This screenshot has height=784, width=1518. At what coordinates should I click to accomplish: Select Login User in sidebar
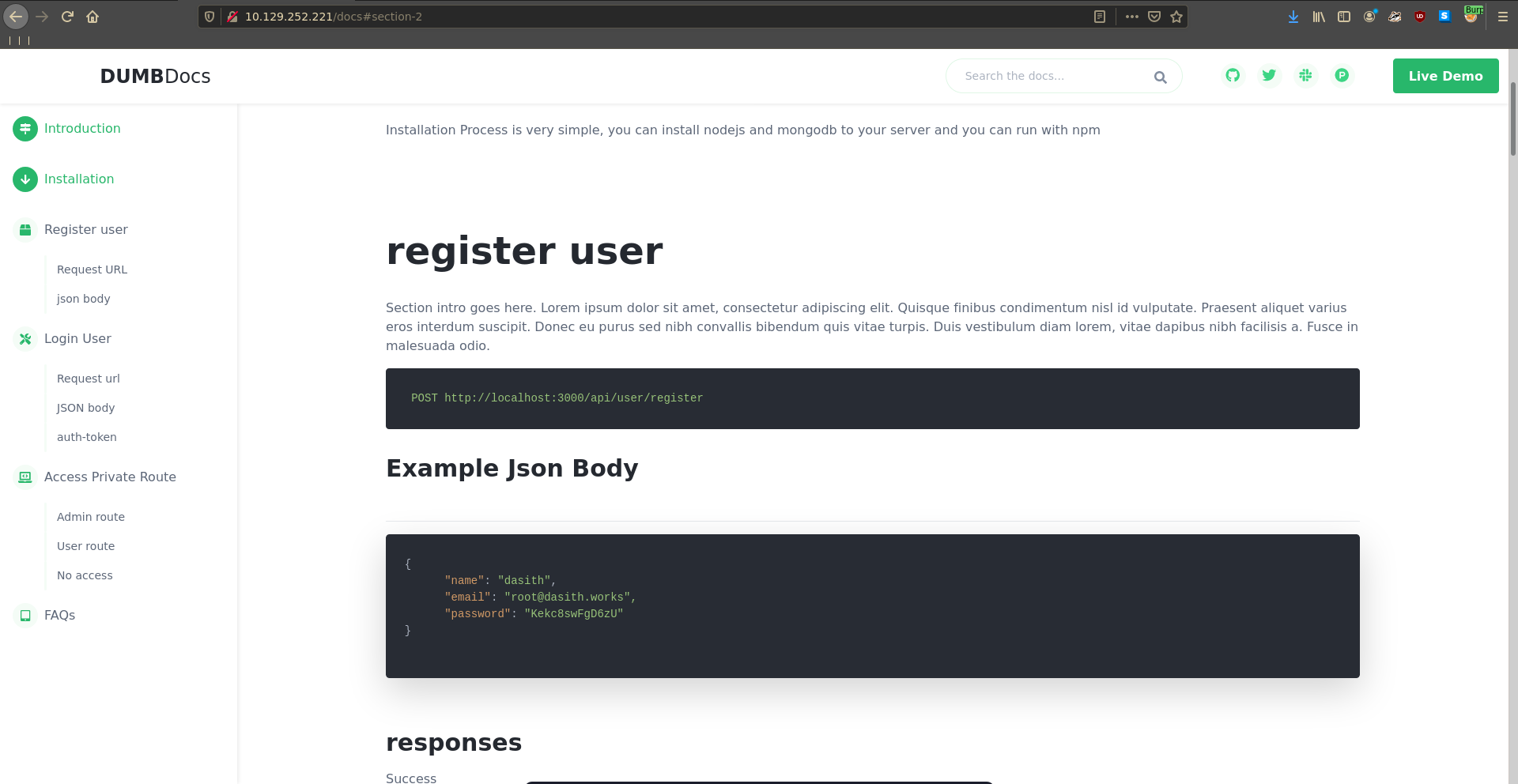pyautogui.click(x=77, y=338)
